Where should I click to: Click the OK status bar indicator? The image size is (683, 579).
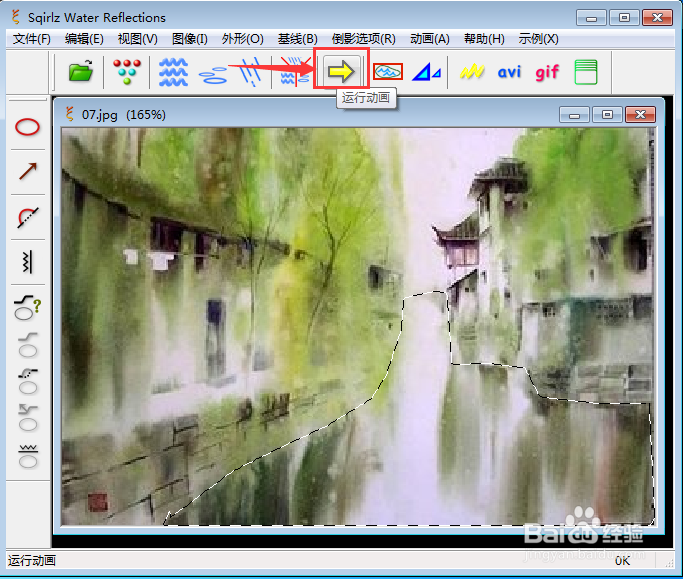pyautogui.click(x=622, y=561)
